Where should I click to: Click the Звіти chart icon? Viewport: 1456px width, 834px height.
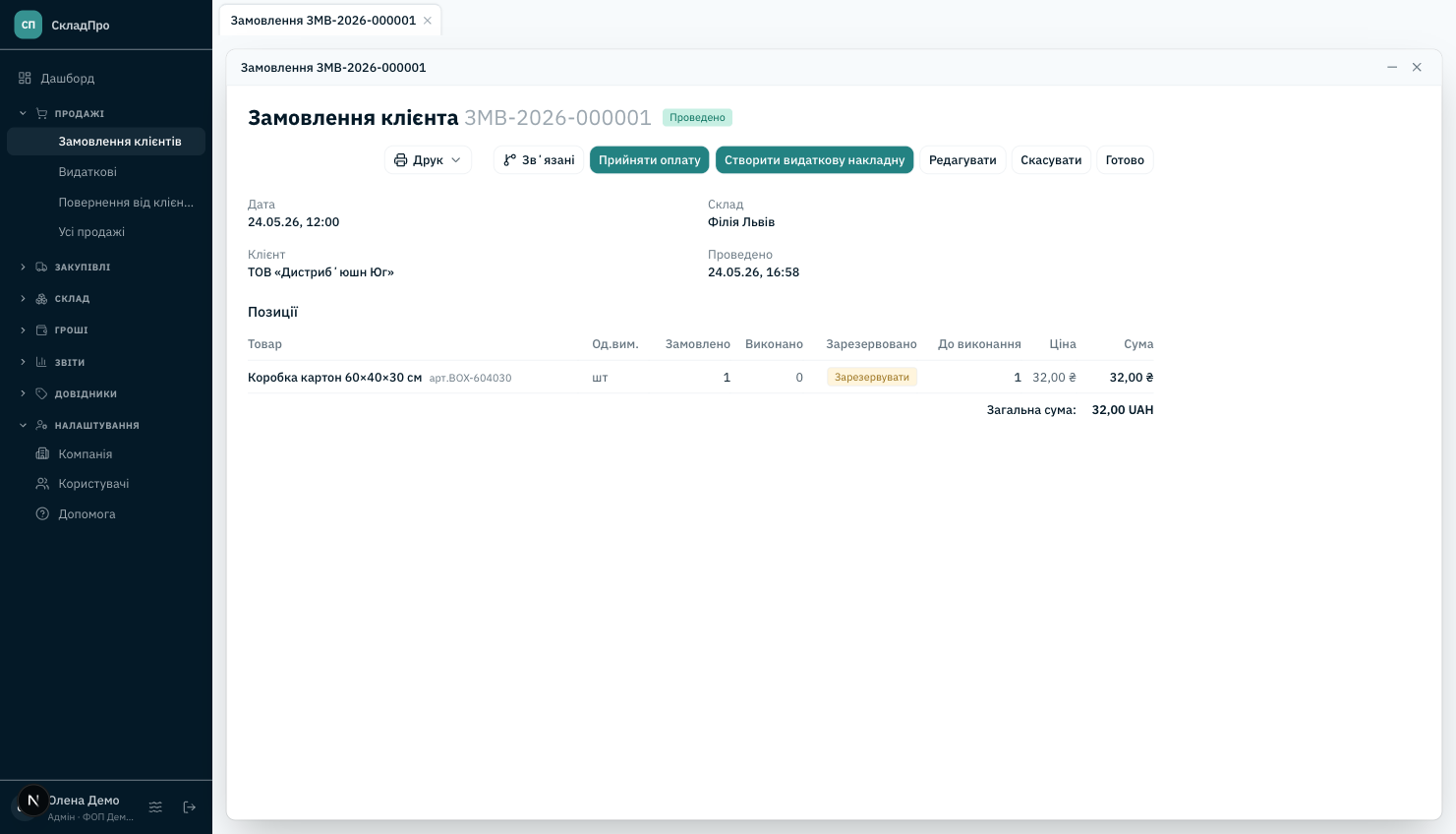pyautogui.click(x=41, y=362)
